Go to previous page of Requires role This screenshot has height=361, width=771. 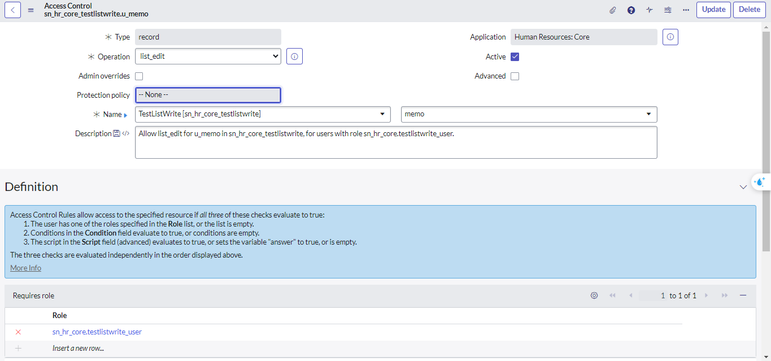[630, 296]
